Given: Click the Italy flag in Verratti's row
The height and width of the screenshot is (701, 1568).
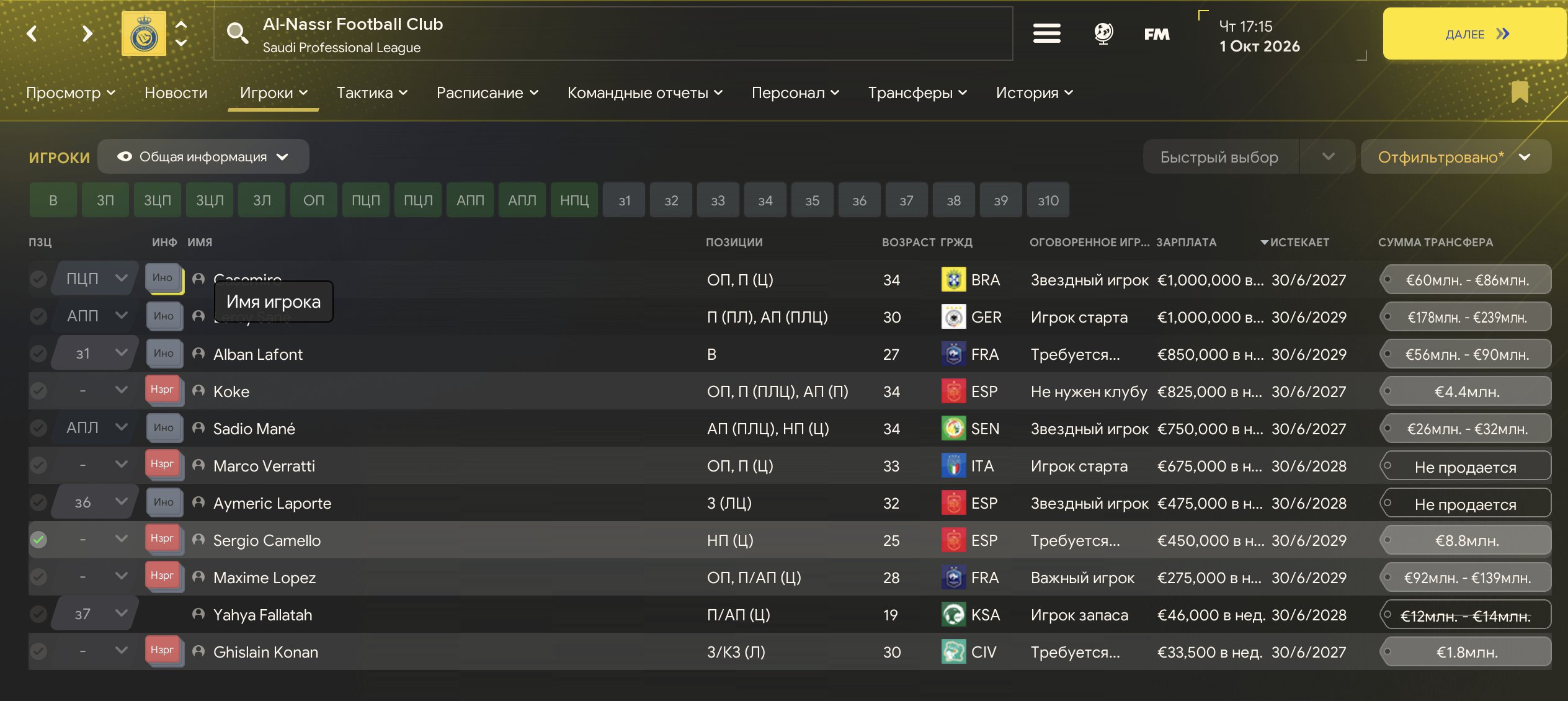Looking at the screenshot, I should tap(953, 466).
